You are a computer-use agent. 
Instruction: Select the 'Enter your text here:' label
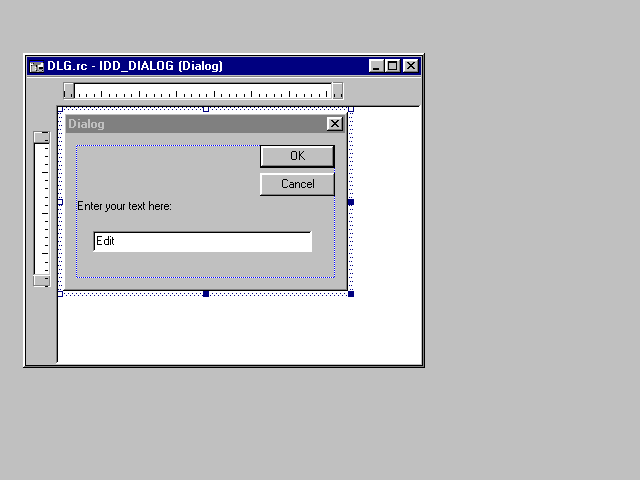(x=125, y=206)
